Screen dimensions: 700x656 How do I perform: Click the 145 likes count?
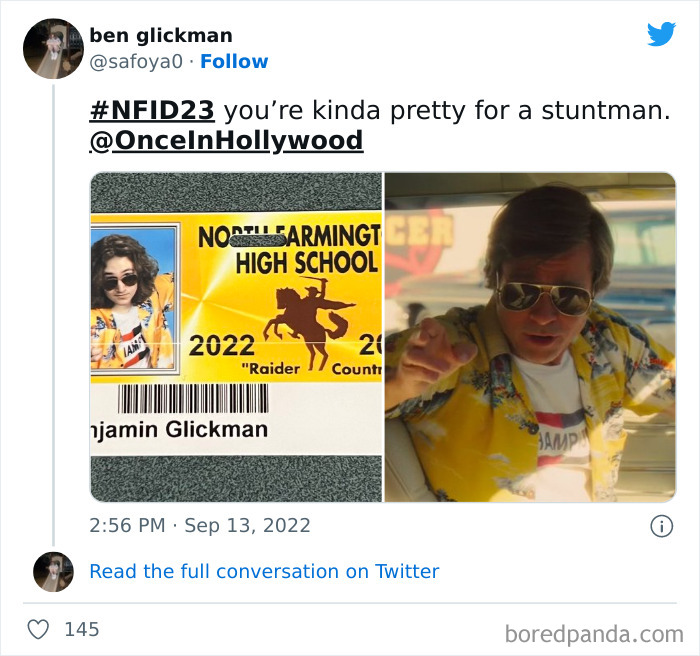coord(82,629)
